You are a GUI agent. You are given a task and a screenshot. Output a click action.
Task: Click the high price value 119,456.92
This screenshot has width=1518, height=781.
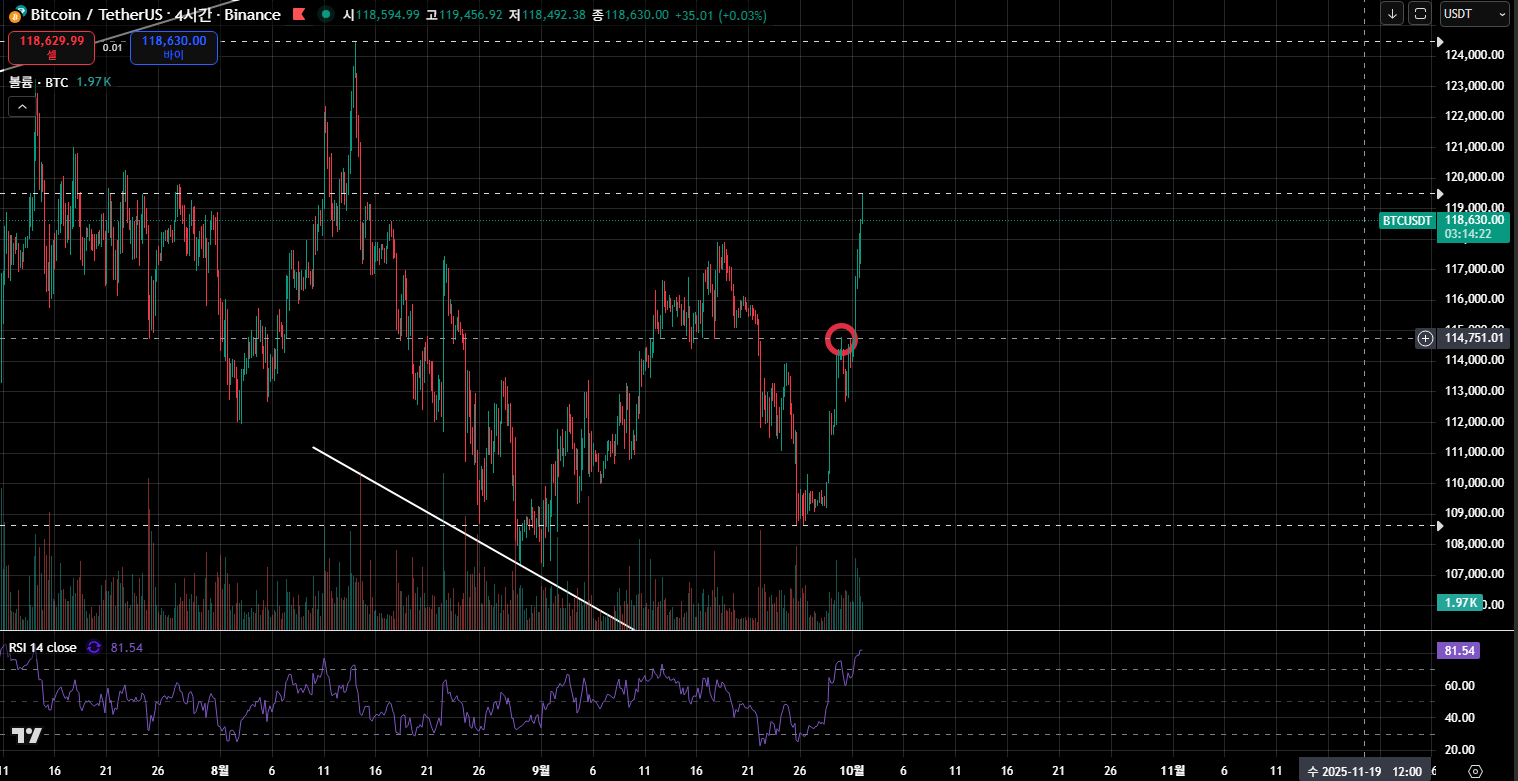[x=470, y=15]
